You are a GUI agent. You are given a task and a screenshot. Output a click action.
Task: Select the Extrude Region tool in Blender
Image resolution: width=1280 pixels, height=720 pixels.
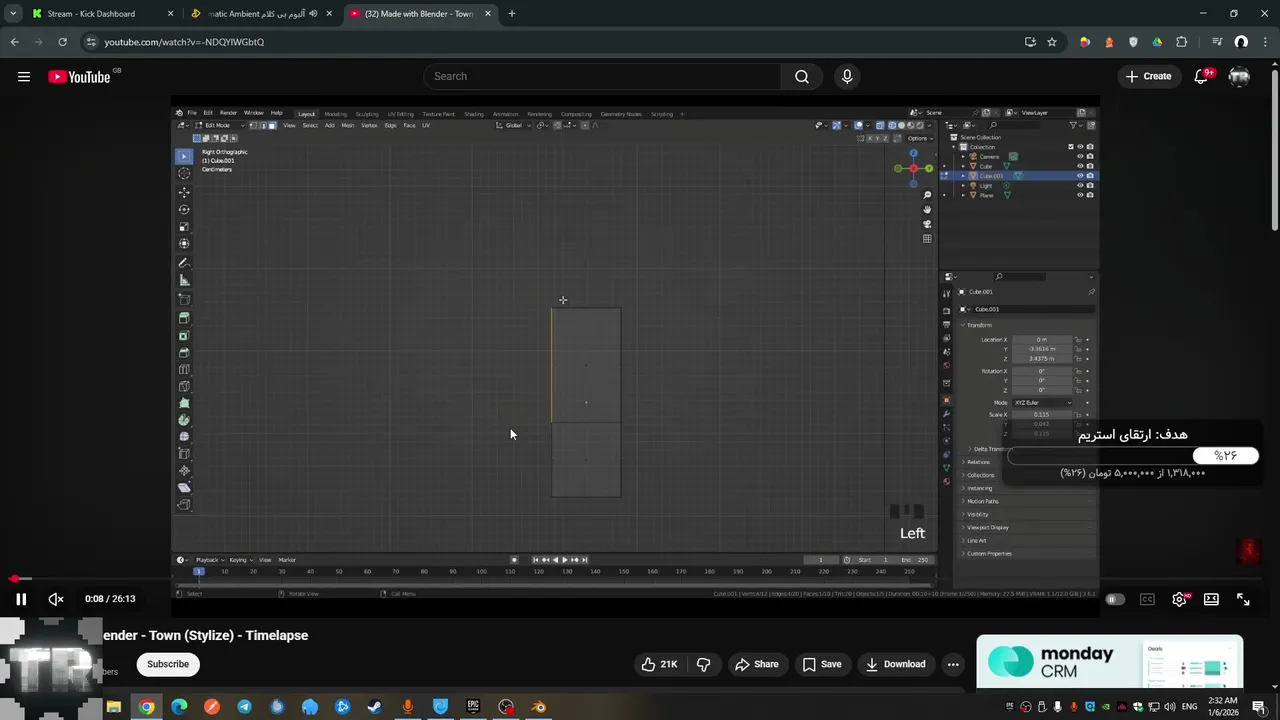pyautogui.click(x=184, y=317)
